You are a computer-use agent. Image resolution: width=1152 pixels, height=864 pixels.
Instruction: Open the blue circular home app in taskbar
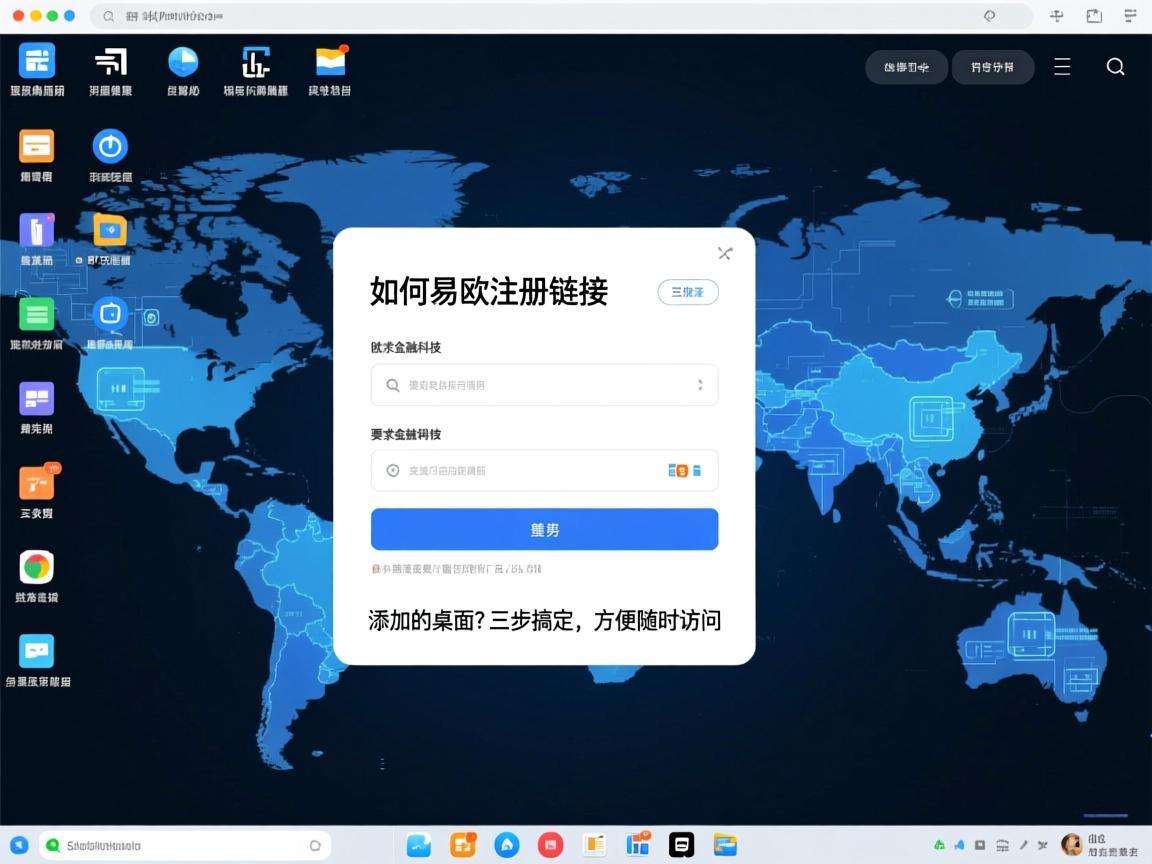[x=506, y=845]
